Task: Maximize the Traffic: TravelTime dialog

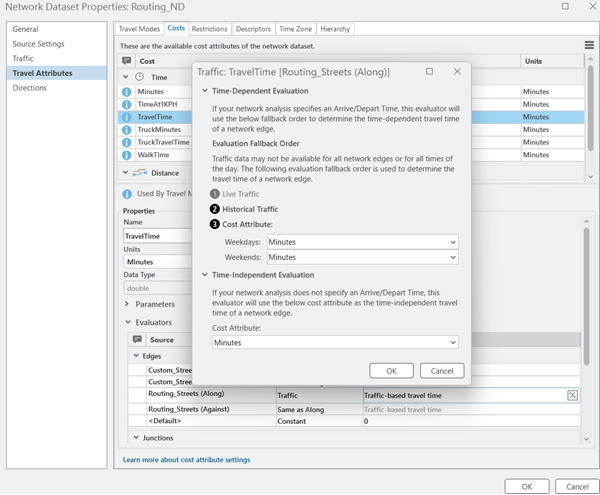Action: pos(430,72)
